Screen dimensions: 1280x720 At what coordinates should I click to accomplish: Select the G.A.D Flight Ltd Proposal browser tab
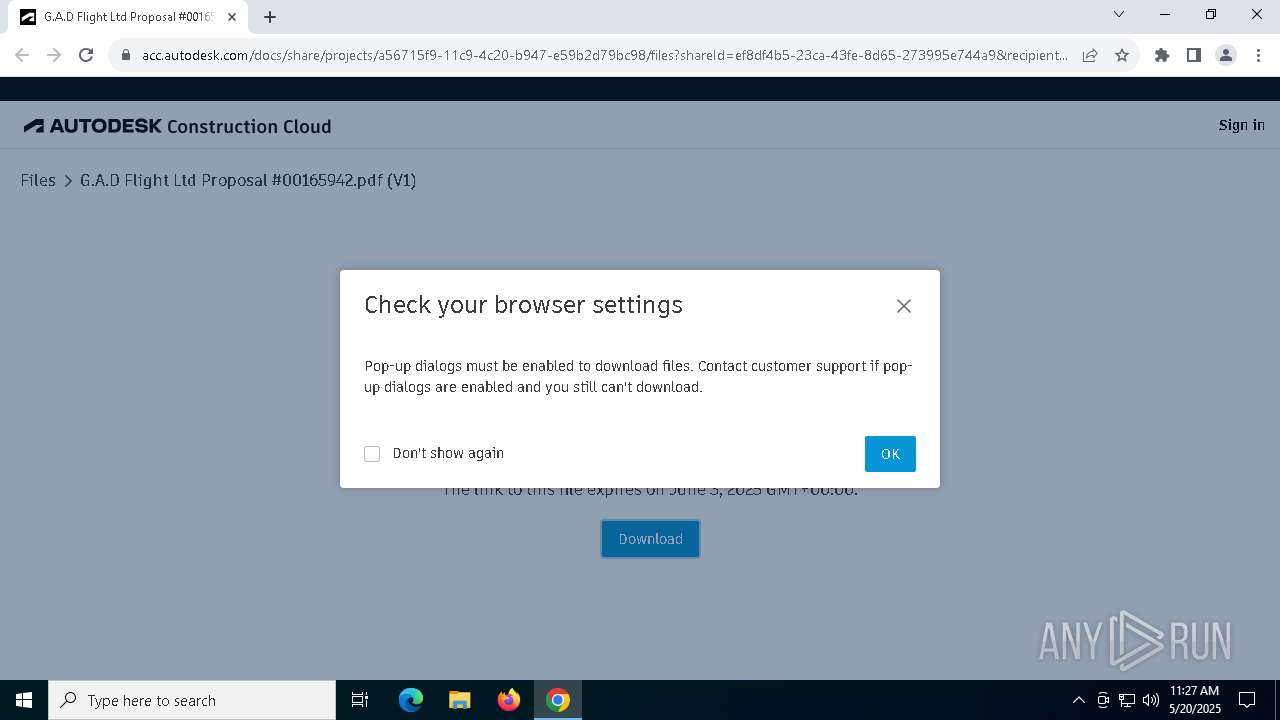pos(128,17)
